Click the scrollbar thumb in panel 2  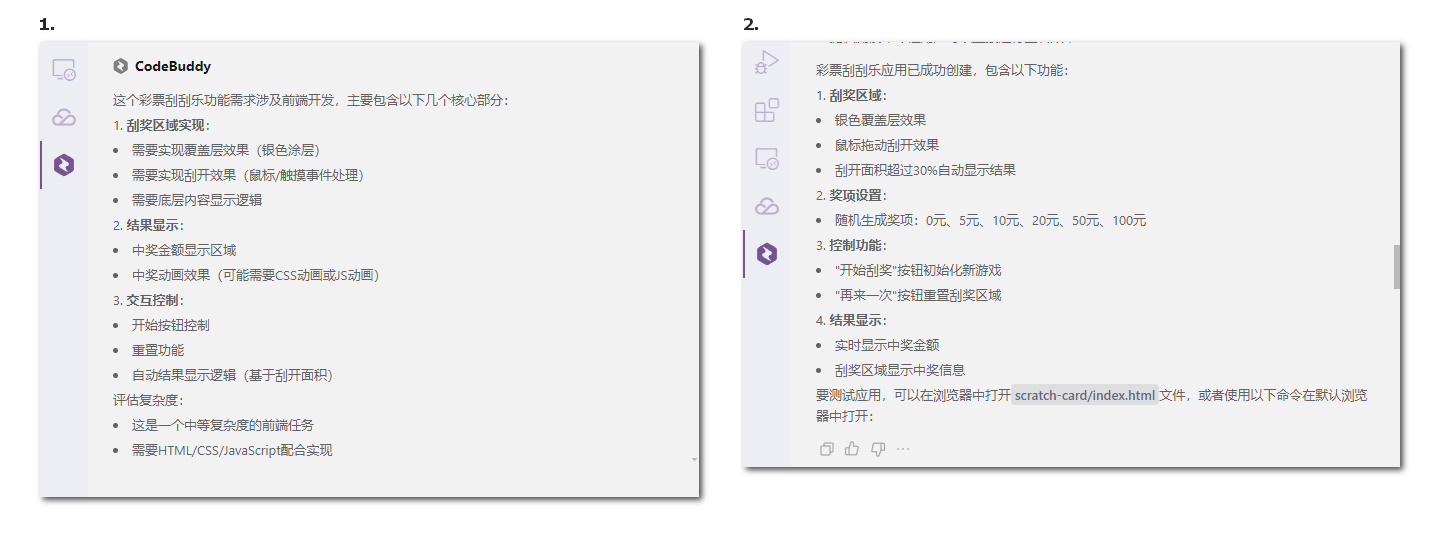(x=1397, y=267)
